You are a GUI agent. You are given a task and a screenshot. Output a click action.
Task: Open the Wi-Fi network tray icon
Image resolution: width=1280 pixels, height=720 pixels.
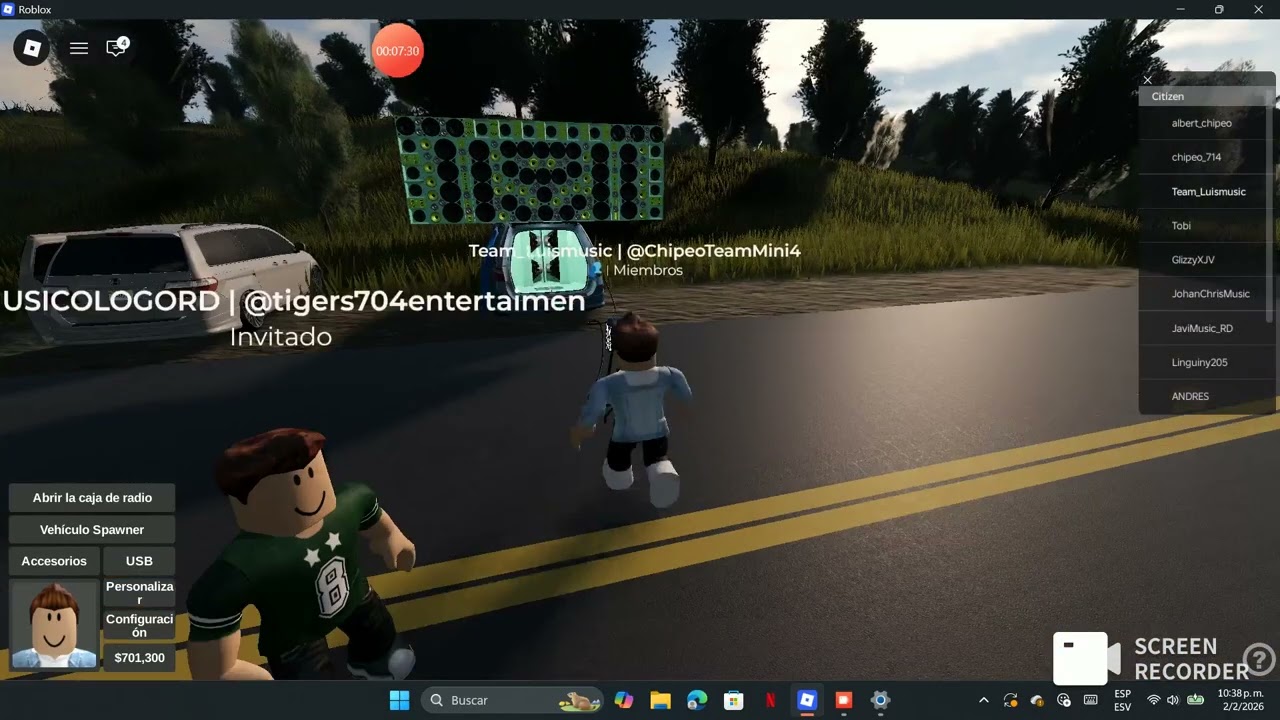coord(1154,700)
